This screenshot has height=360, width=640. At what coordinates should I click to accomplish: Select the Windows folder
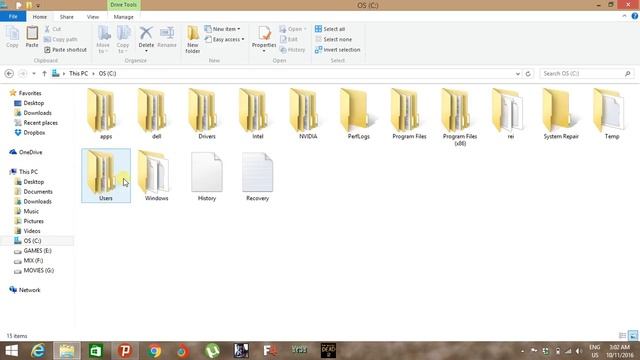click(x=156, y=176)
